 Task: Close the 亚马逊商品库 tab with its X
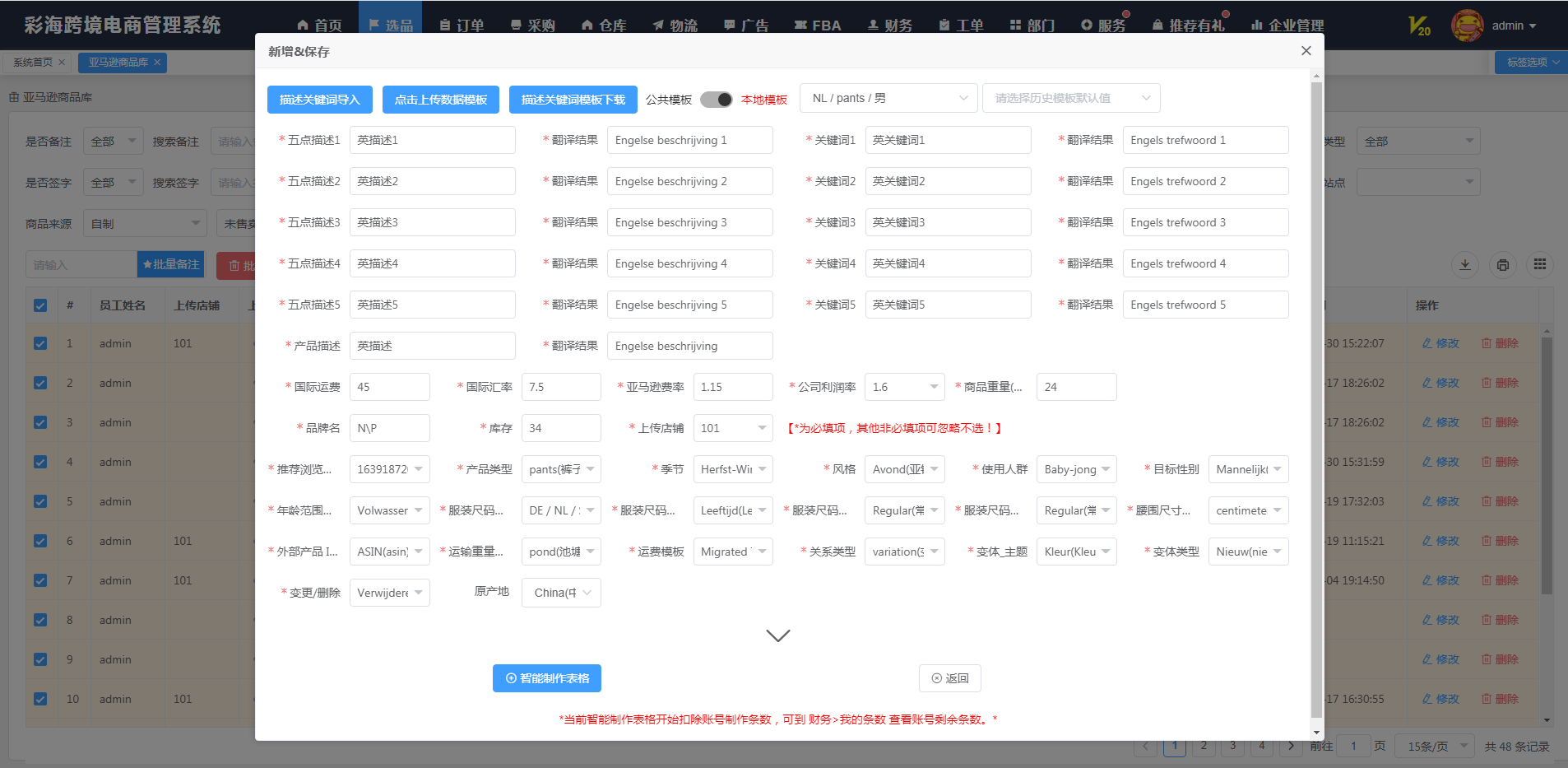157,63
